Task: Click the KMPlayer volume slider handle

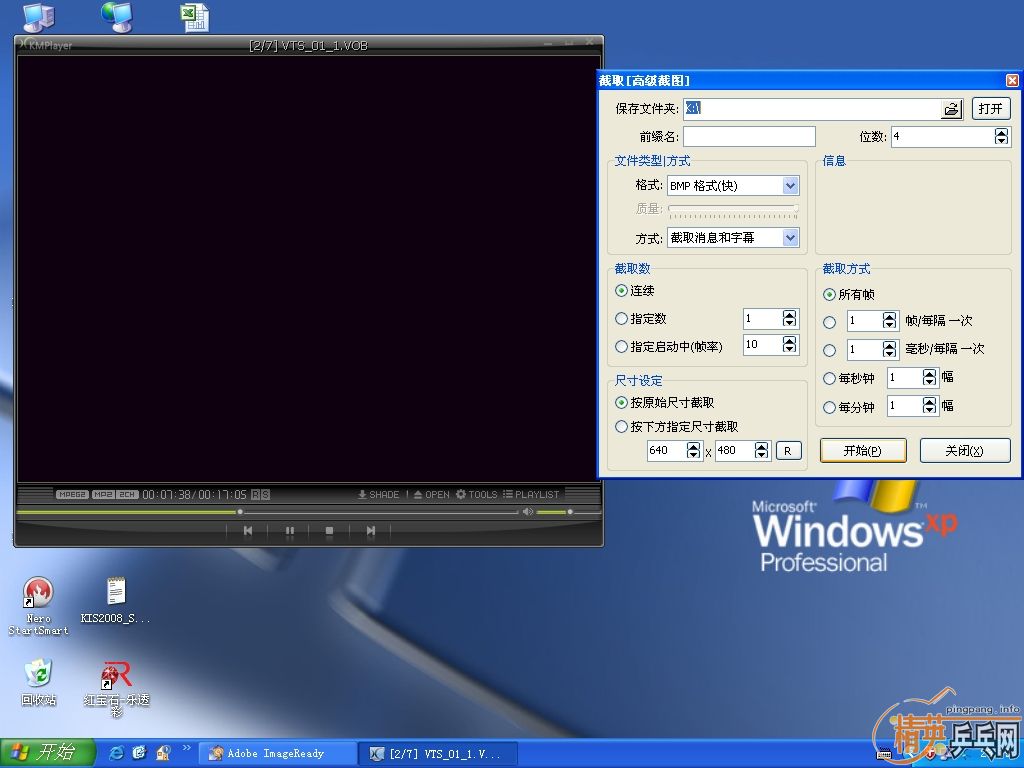Action: [570, 512]
